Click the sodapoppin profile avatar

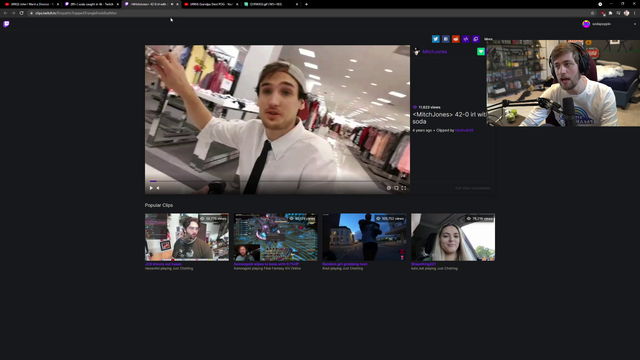coord(586,24)
